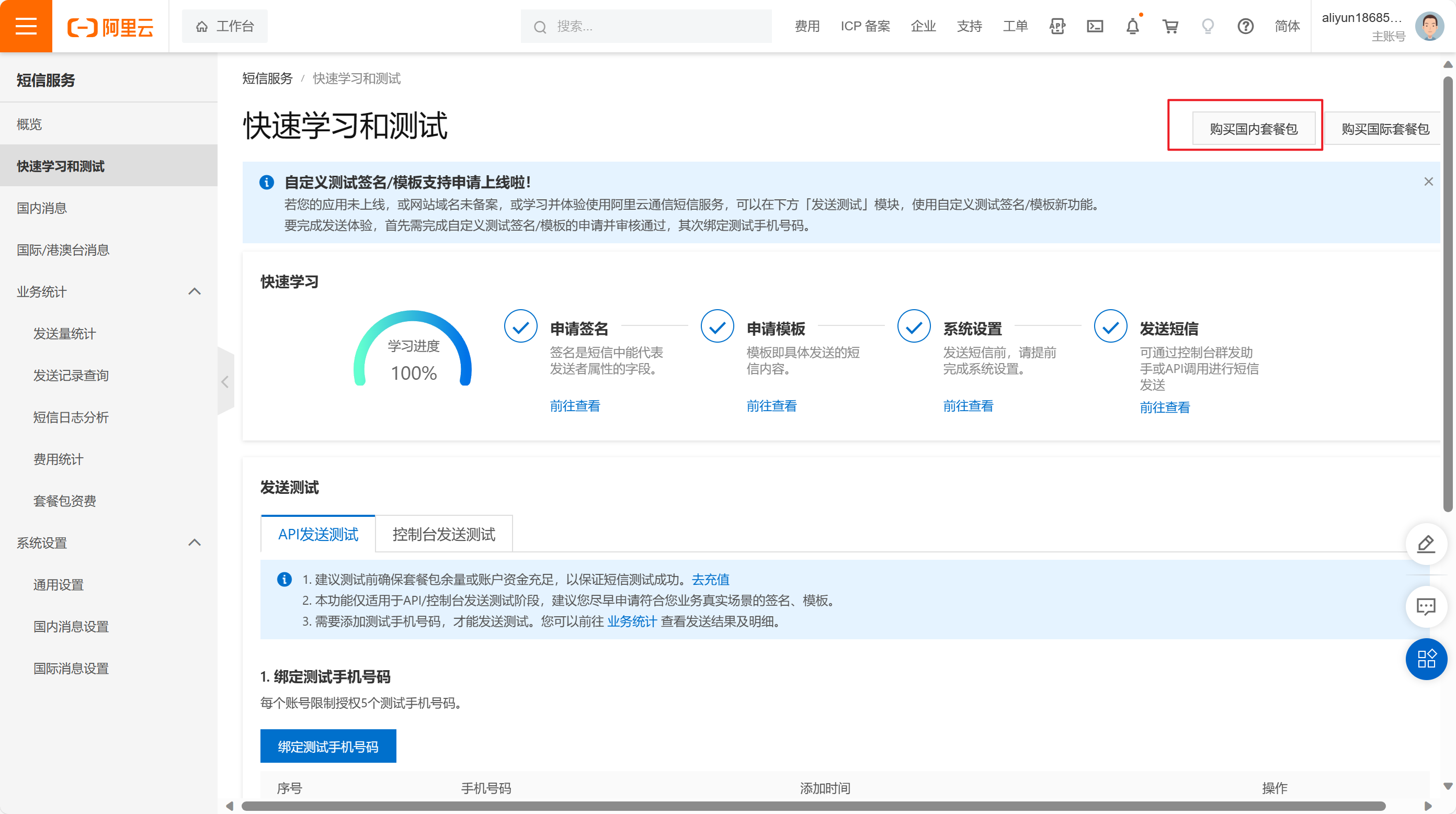Open the 费用 menu
1456x814 pixels.
(x=806, y=26)
